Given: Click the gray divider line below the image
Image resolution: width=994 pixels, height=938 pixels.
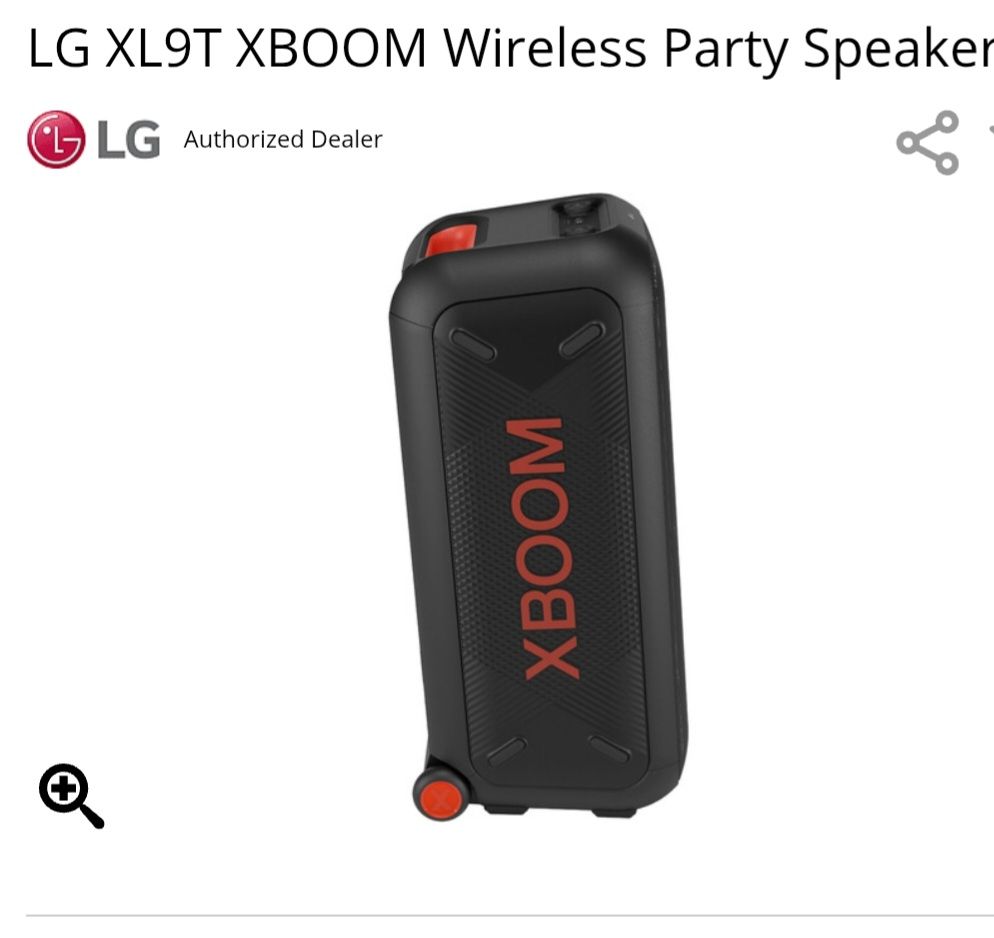Looking at the screenshot, I should coord(510,915).
